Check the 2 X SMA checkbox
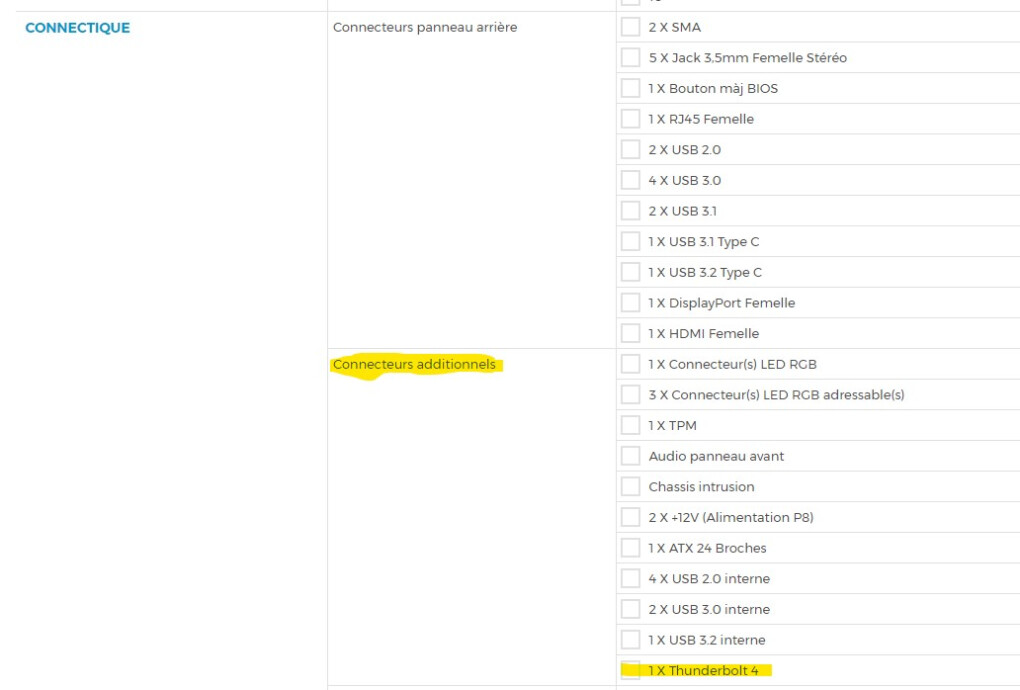The height and width of the screenshot is (690, 1020). pyautogui.click(x=630, y=27)
